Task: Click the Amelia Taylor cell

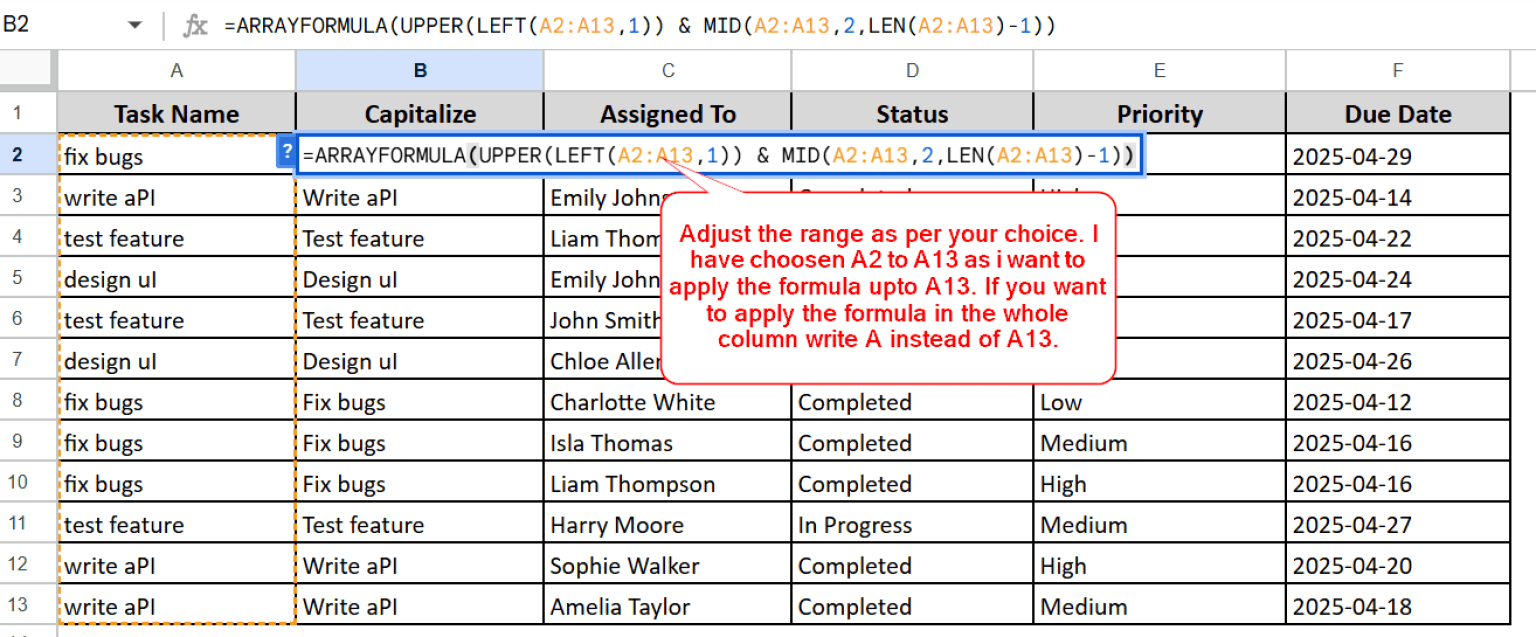Action: pyautogui.click(x=667, y=607)
